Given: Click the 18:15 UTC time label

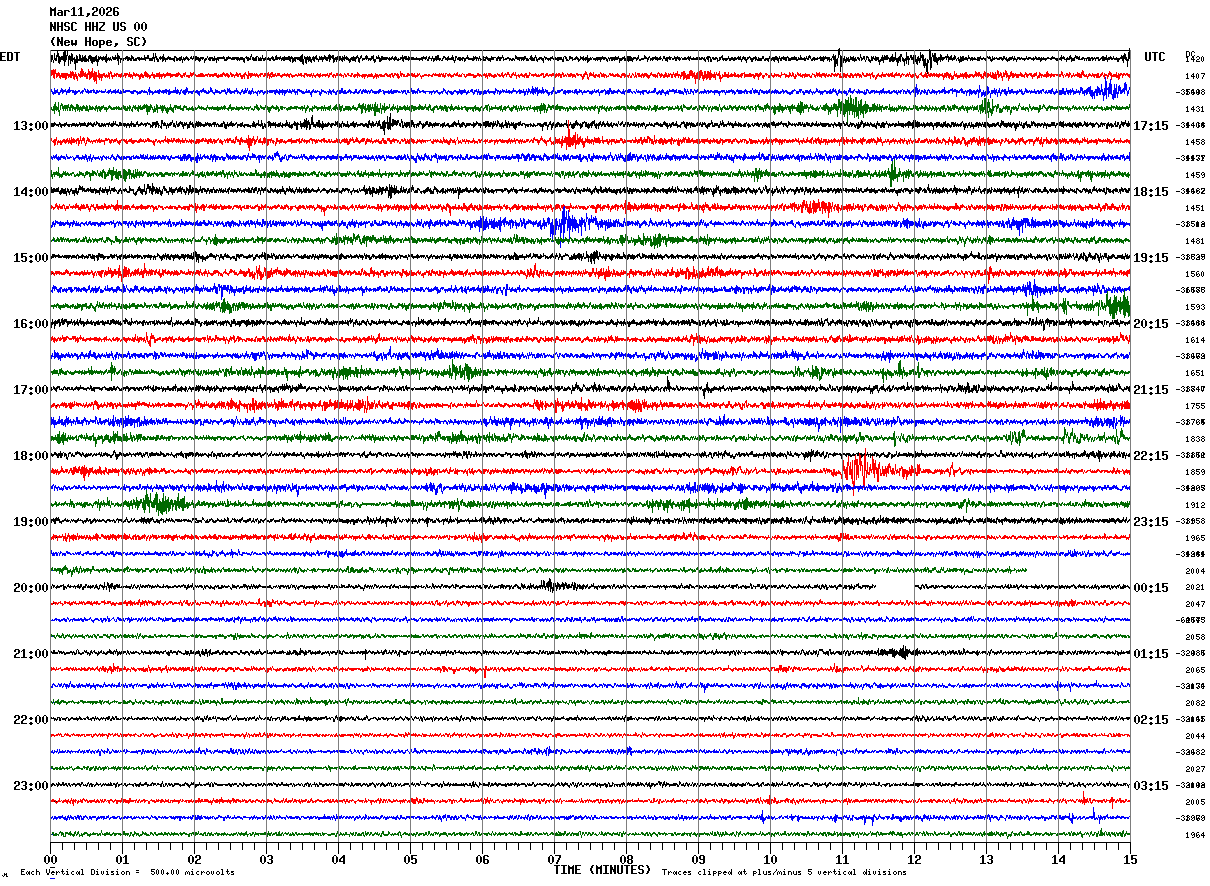Looking at the screenshot, I should pos(1151,192).
